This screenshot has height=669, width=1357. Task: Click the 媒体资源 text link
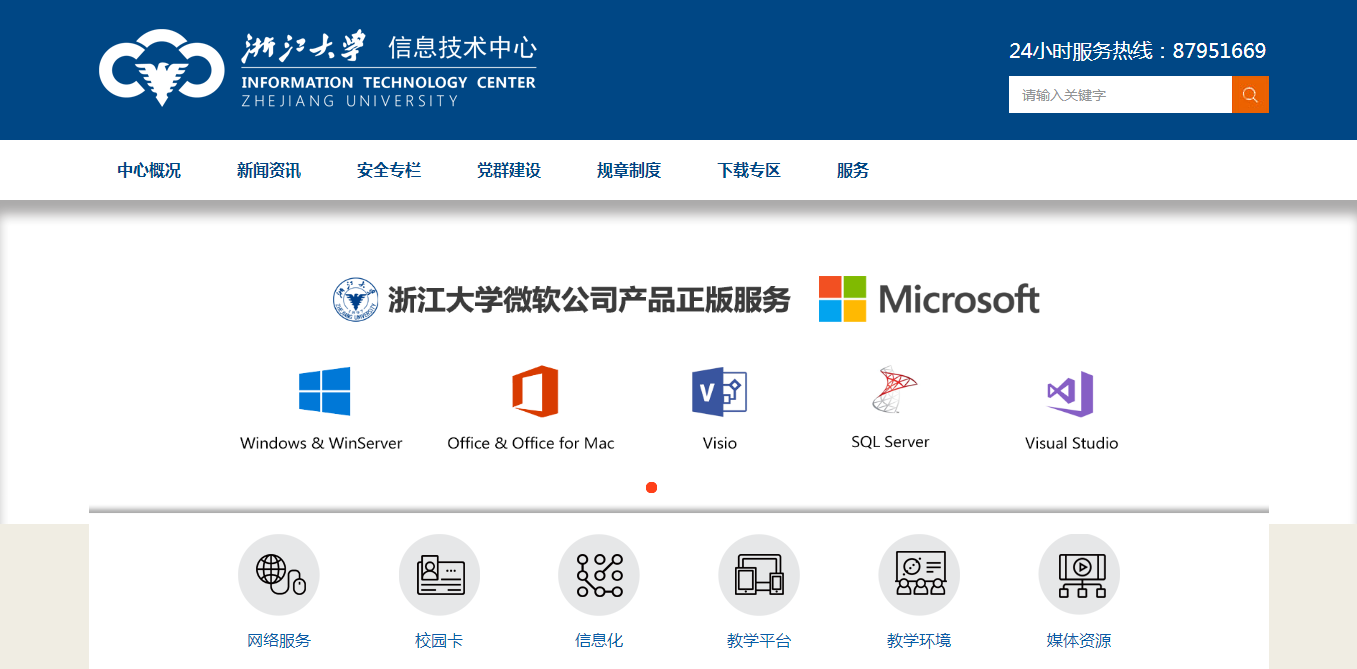tap(1079, 640)
